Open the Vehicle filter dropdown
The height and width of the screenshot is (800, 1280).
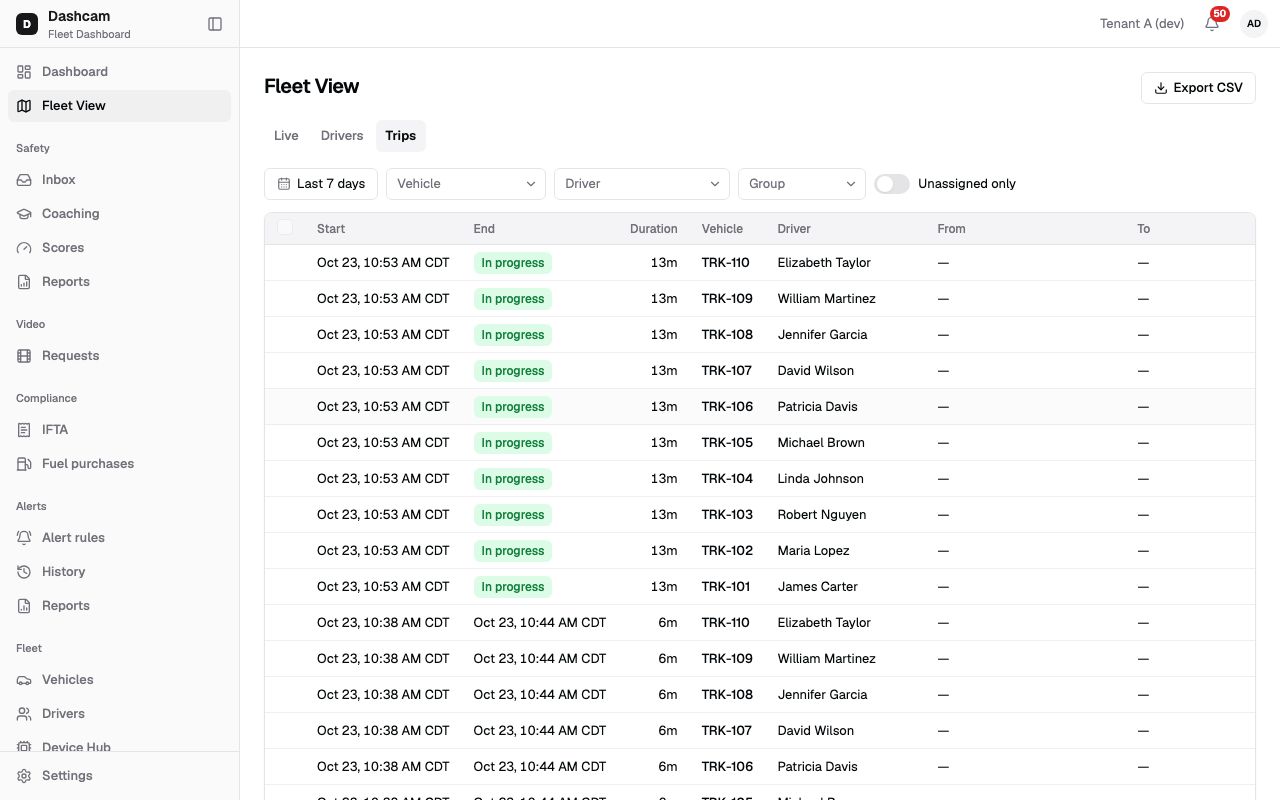click(466, 184)
